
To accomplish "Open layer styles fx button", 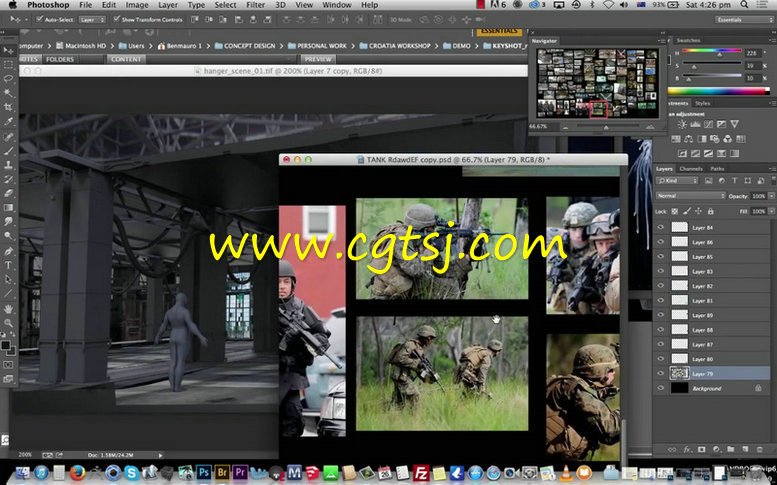I will [687, 449].
